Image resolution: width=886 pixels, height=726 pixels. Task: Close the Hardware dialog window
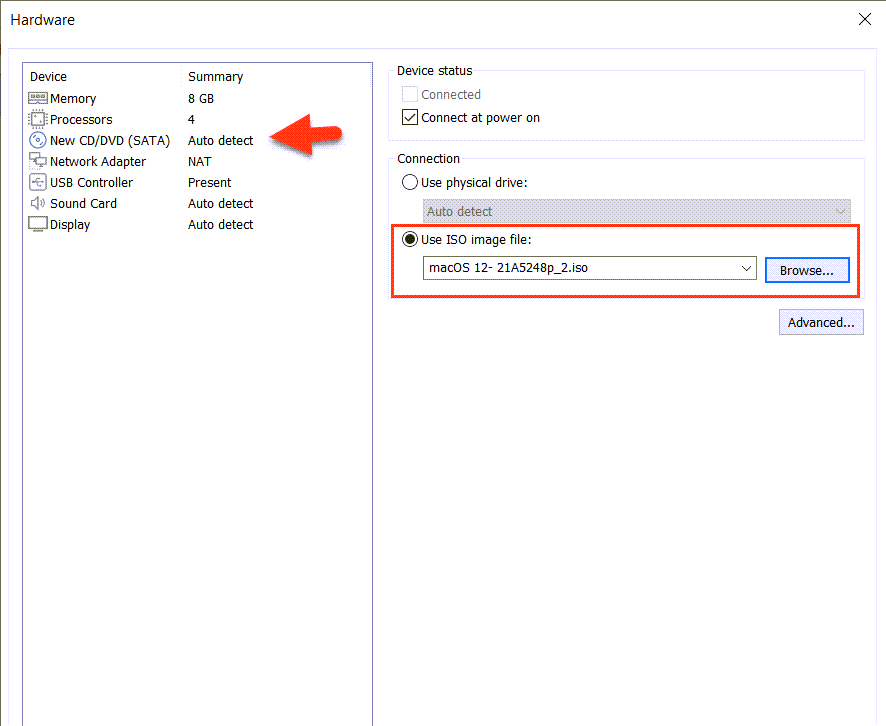click(x=864, y=19)
